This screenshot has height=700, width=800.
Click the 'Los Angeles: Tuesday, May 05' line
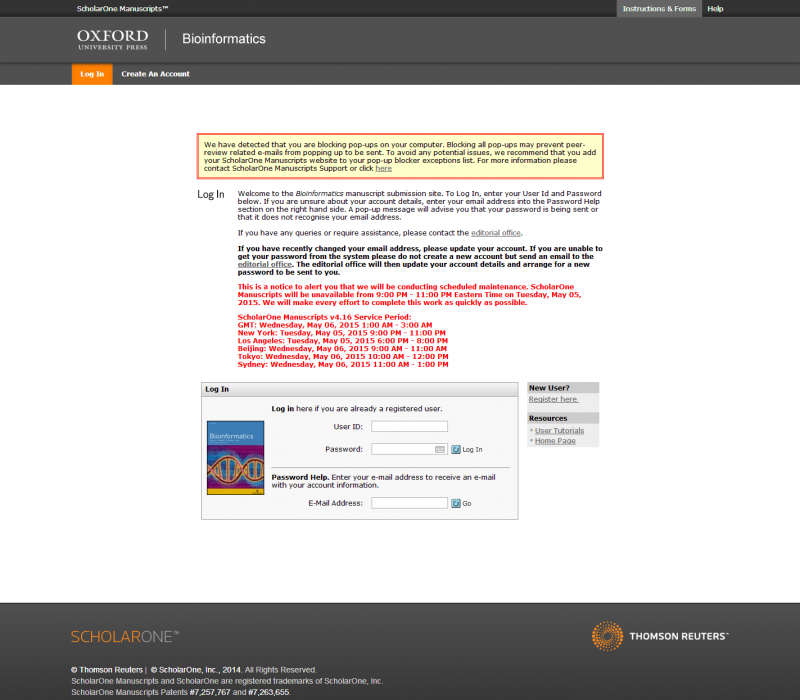(342, 341)
